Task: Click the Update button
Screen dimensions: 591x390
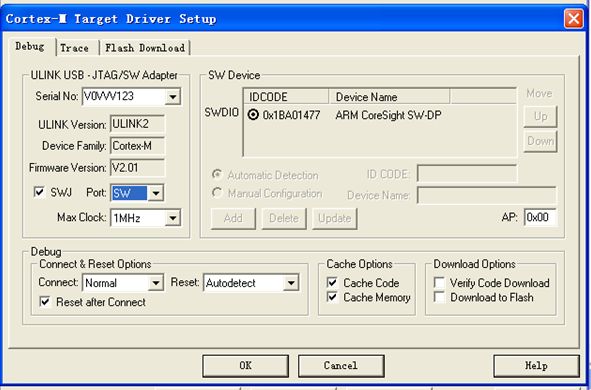Action: [334, 218]
